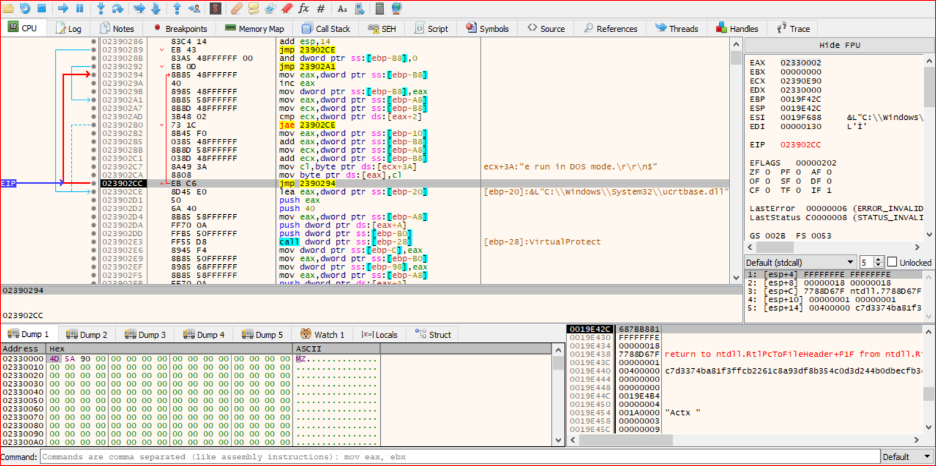Open the Comments speech bubble icon
936x466 pixels.
253,8
